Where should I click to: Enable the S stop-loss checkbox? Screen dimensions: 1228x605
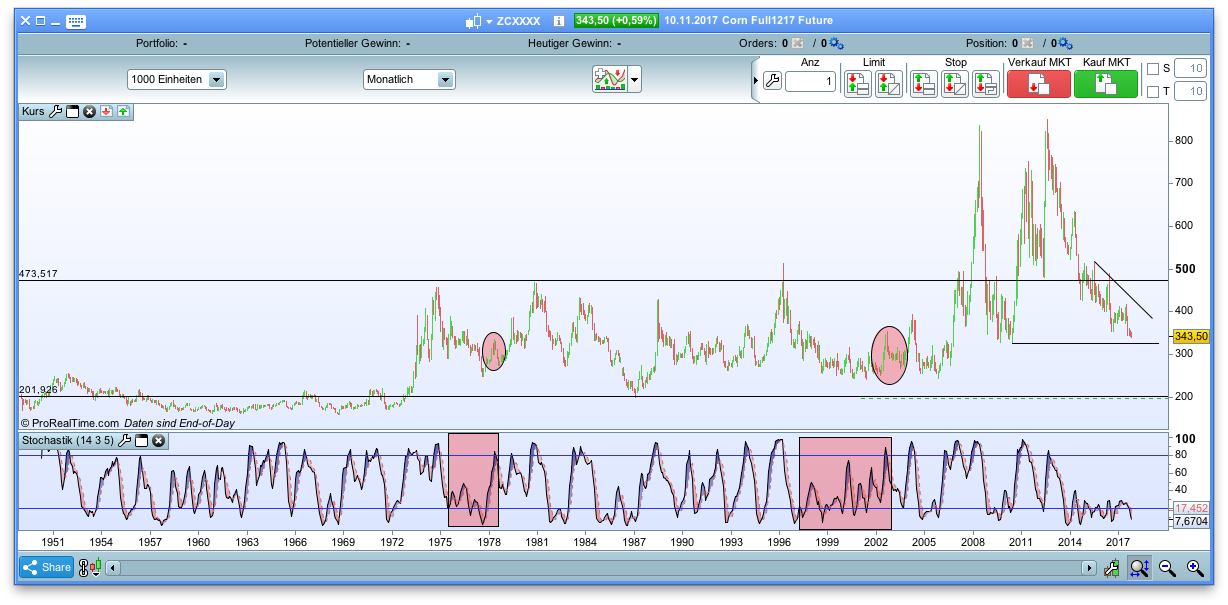pos(1152,68)
